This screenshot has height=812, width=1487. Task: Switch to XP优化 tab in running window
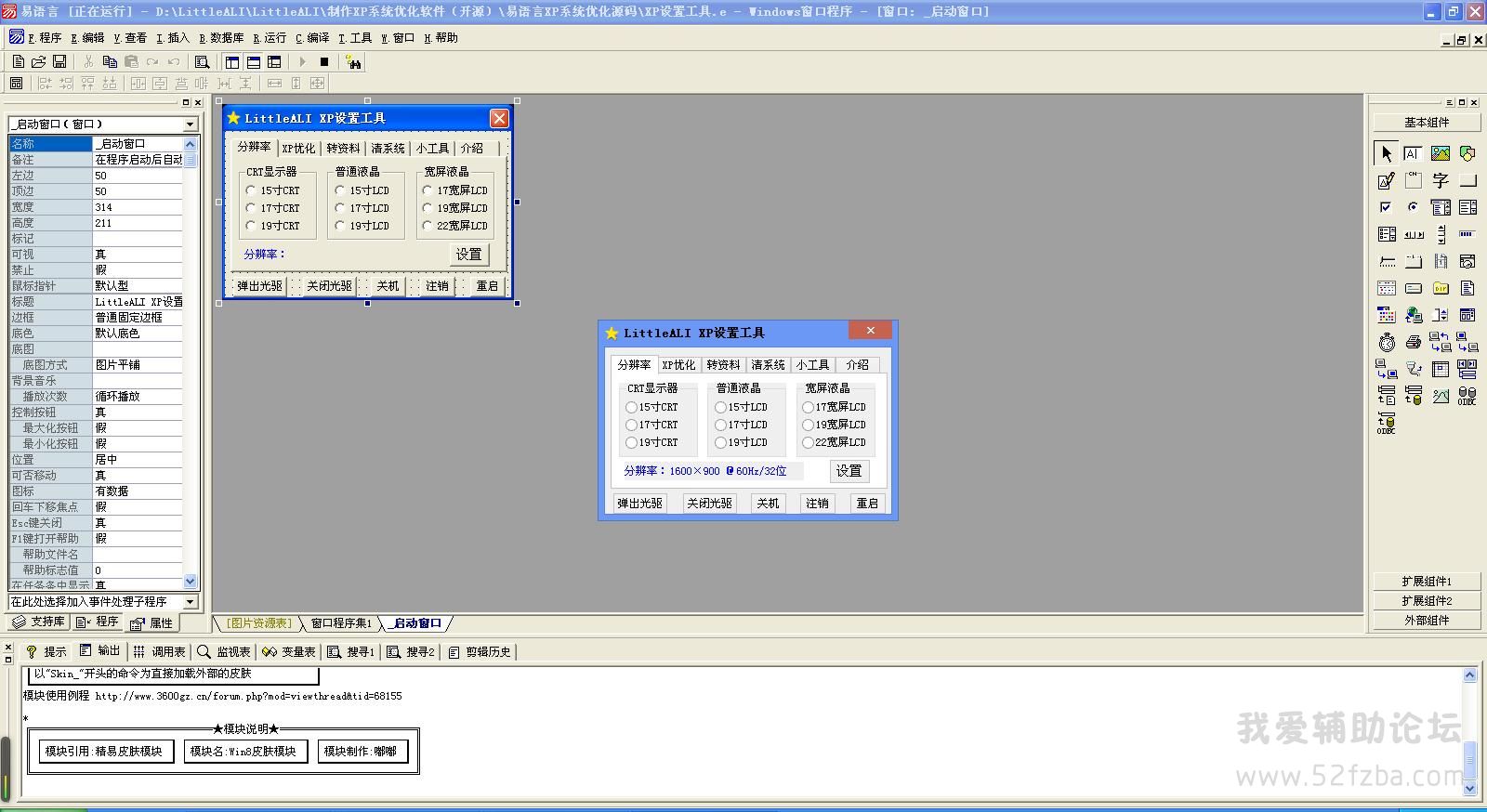click(x=678, y=365)
